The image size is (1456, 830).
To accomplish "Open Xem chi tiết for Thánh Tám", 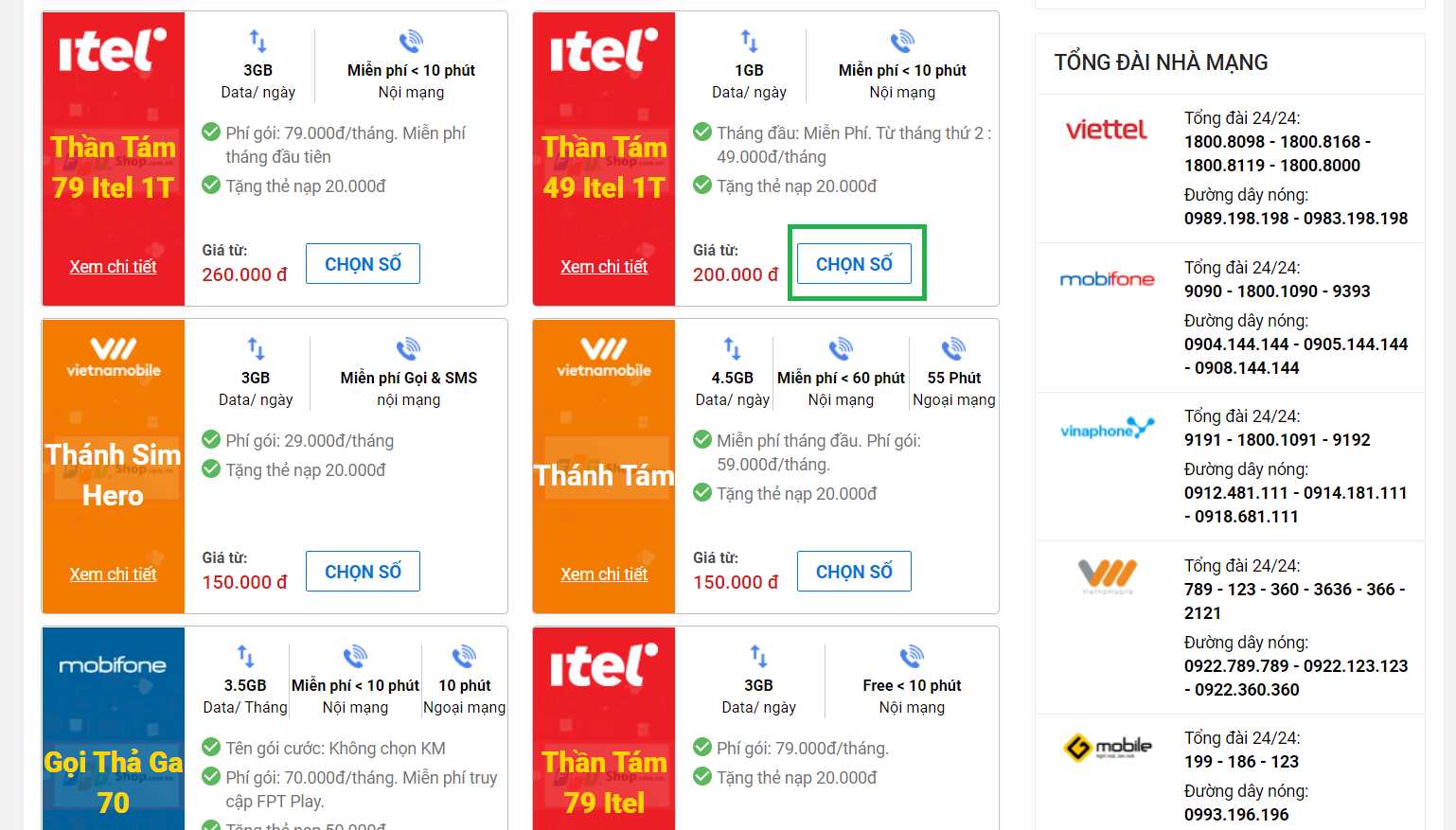I will pyautogui.click(x=604, y=574).
